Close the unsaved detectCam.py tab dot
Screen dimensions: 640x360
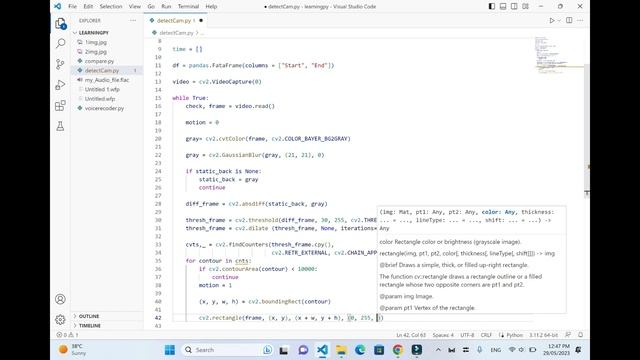coord(201,20)
